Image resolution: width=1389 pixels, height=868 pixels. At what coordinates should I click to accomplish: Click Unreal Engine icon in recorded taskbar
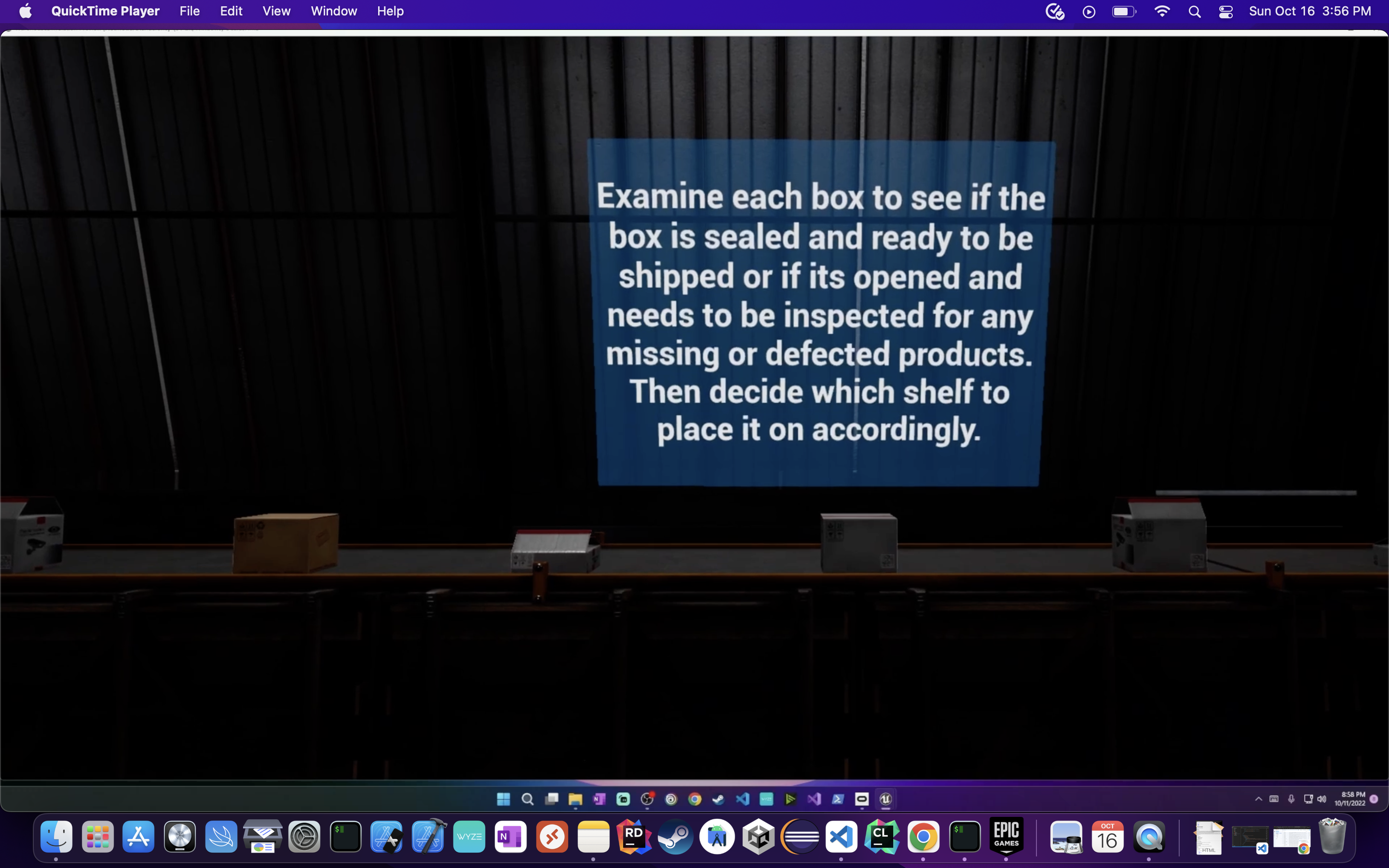coord(885,799)
